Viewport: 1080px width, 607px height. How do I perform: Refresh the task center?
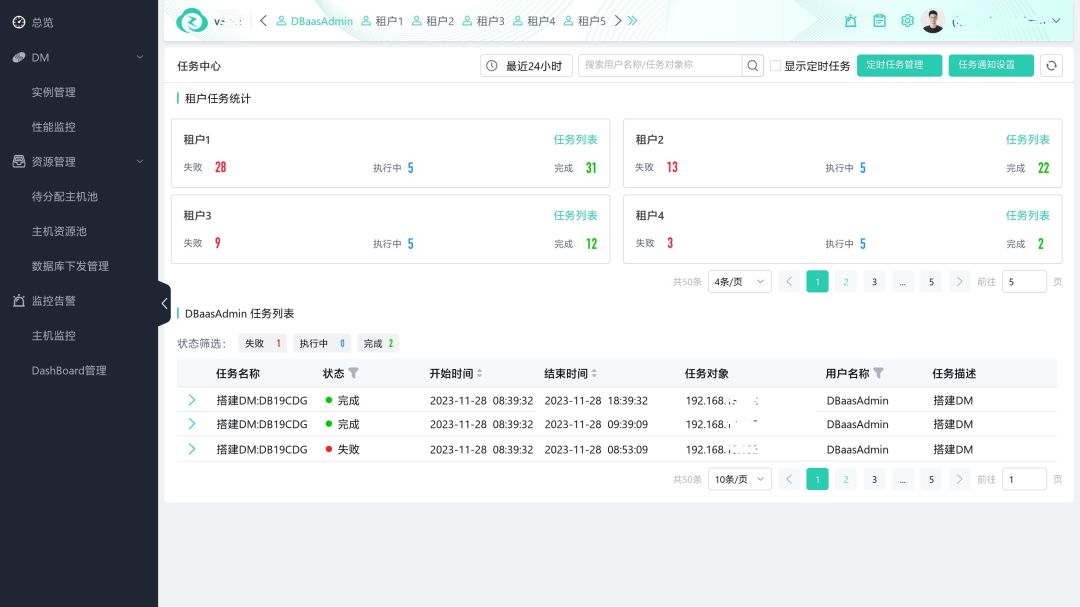click(x=1051, y=65)
